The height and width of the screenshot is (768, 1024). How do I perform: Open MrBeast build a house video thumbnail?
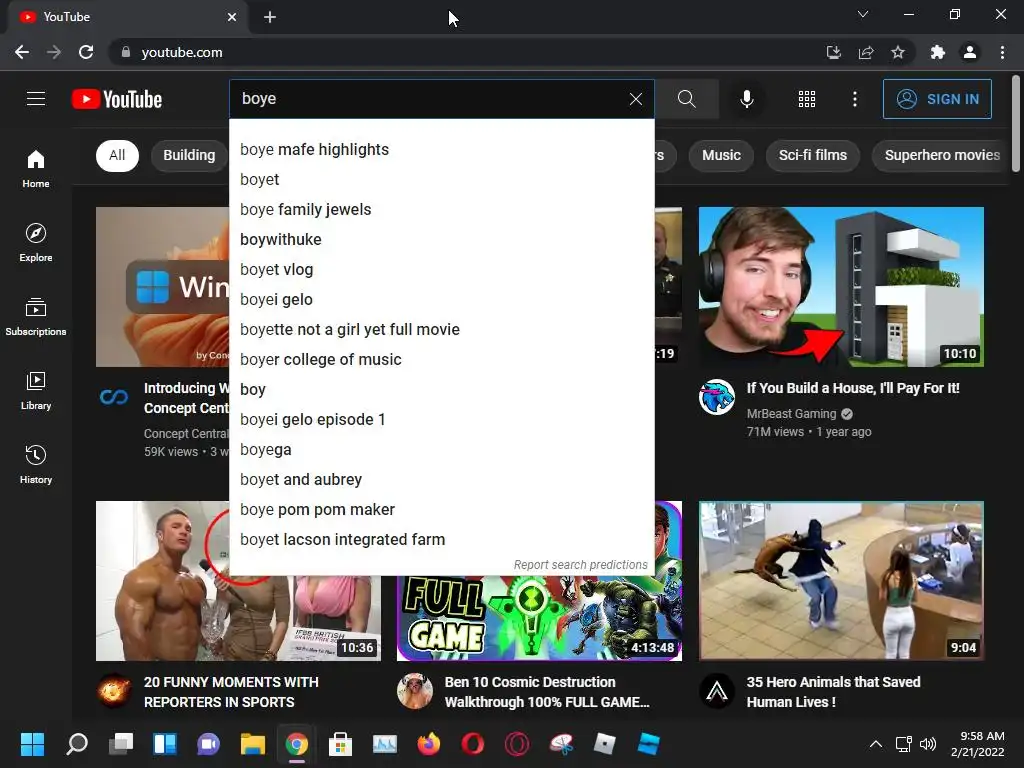(841, 287)
